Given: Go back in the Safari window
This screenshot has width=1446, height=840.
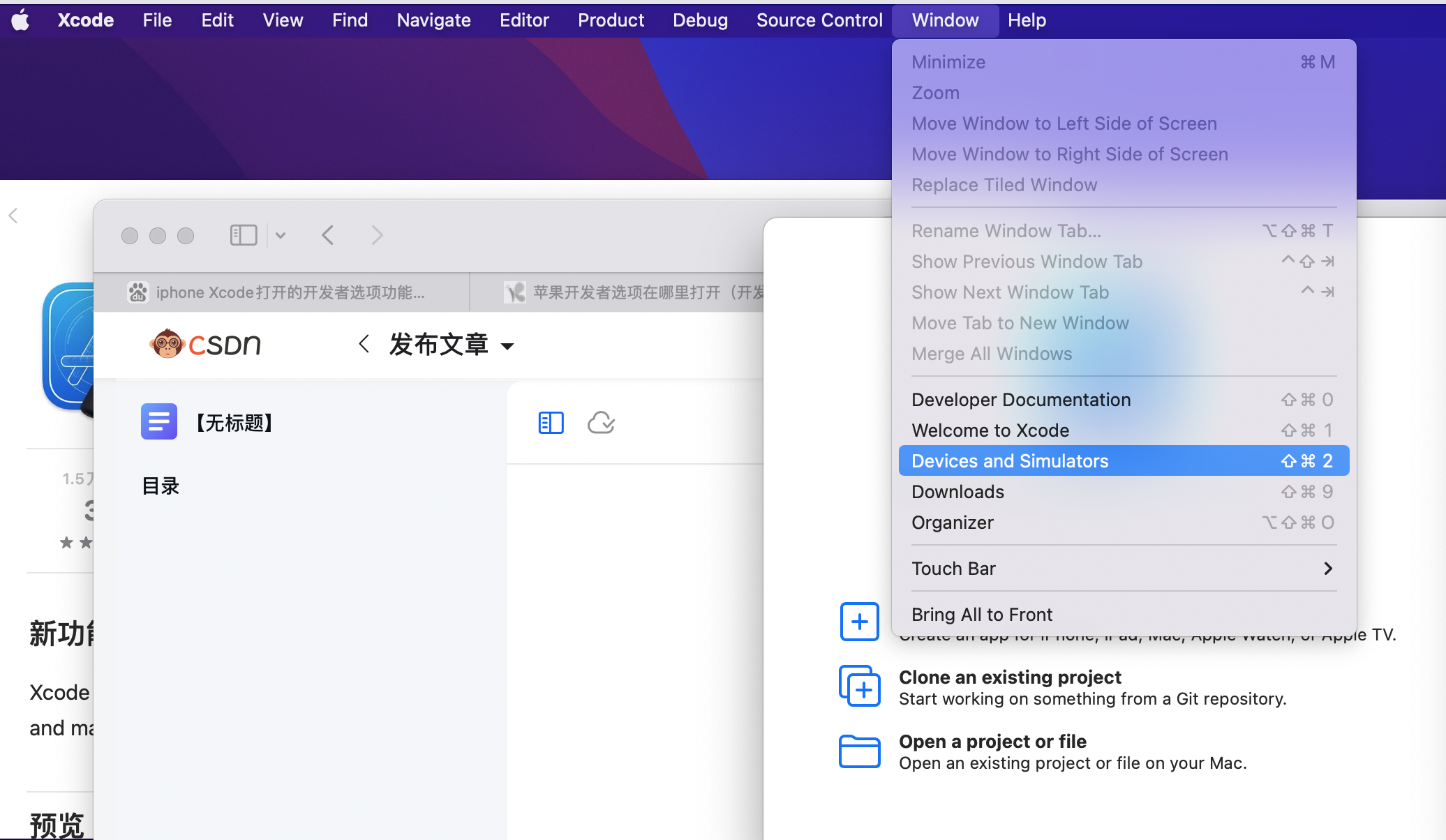Looking at the screenshot, I should tap(328, 235).
